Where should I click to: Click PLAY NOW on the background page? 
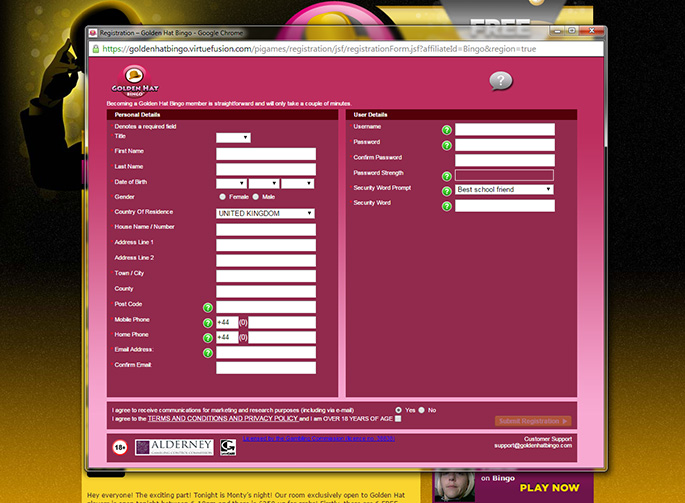[x=550, y=488]
